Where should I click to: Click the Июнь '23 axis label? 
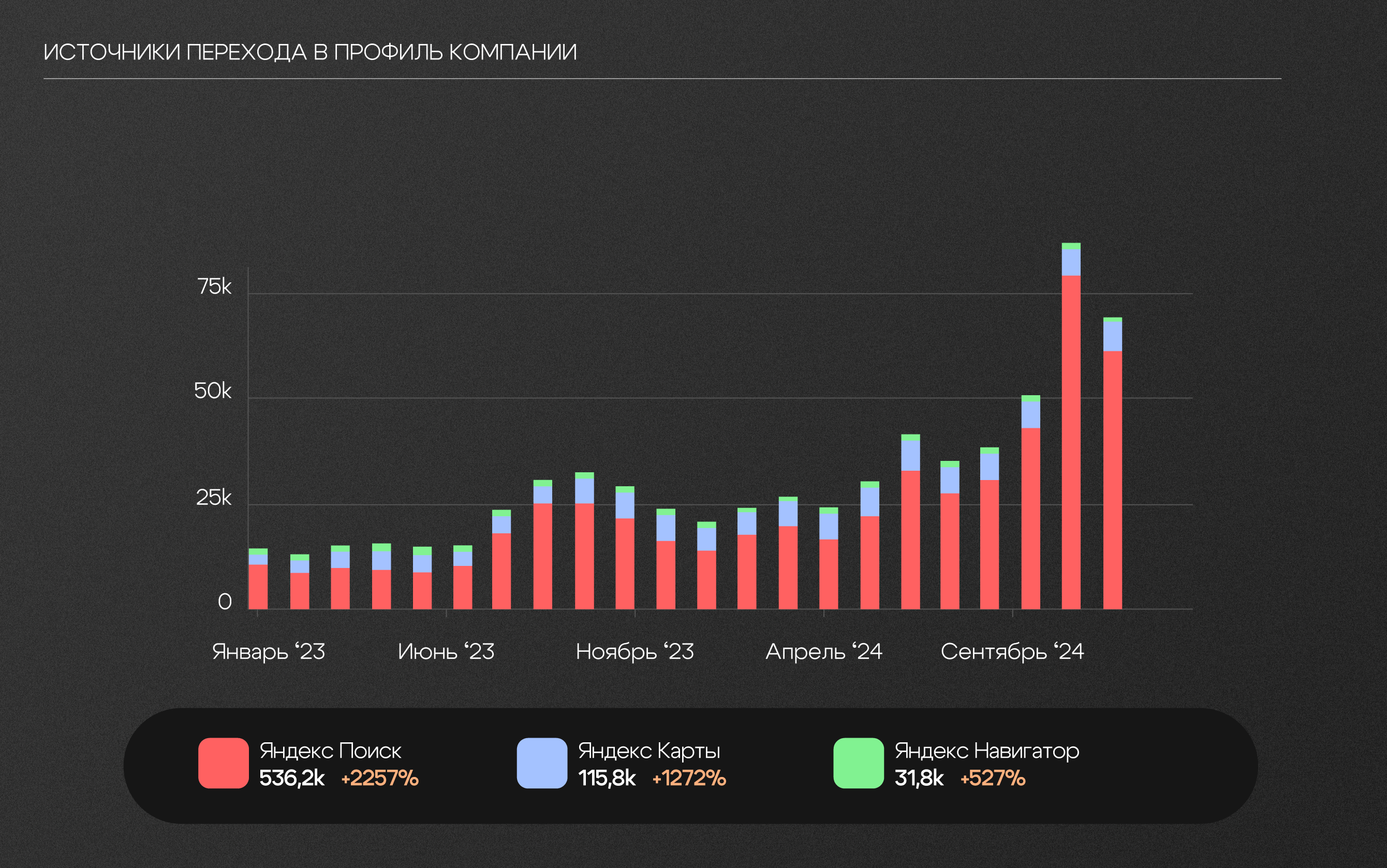point(446,652)
